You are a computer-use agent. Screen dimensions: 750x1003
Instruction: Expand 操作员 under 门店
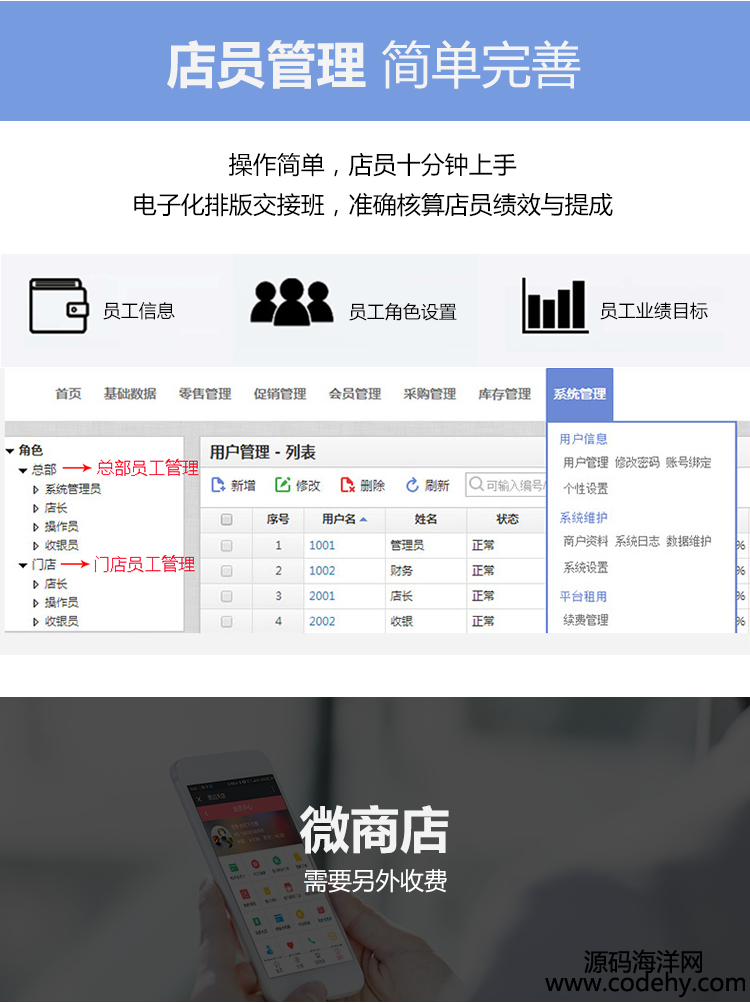pos(36,603)
